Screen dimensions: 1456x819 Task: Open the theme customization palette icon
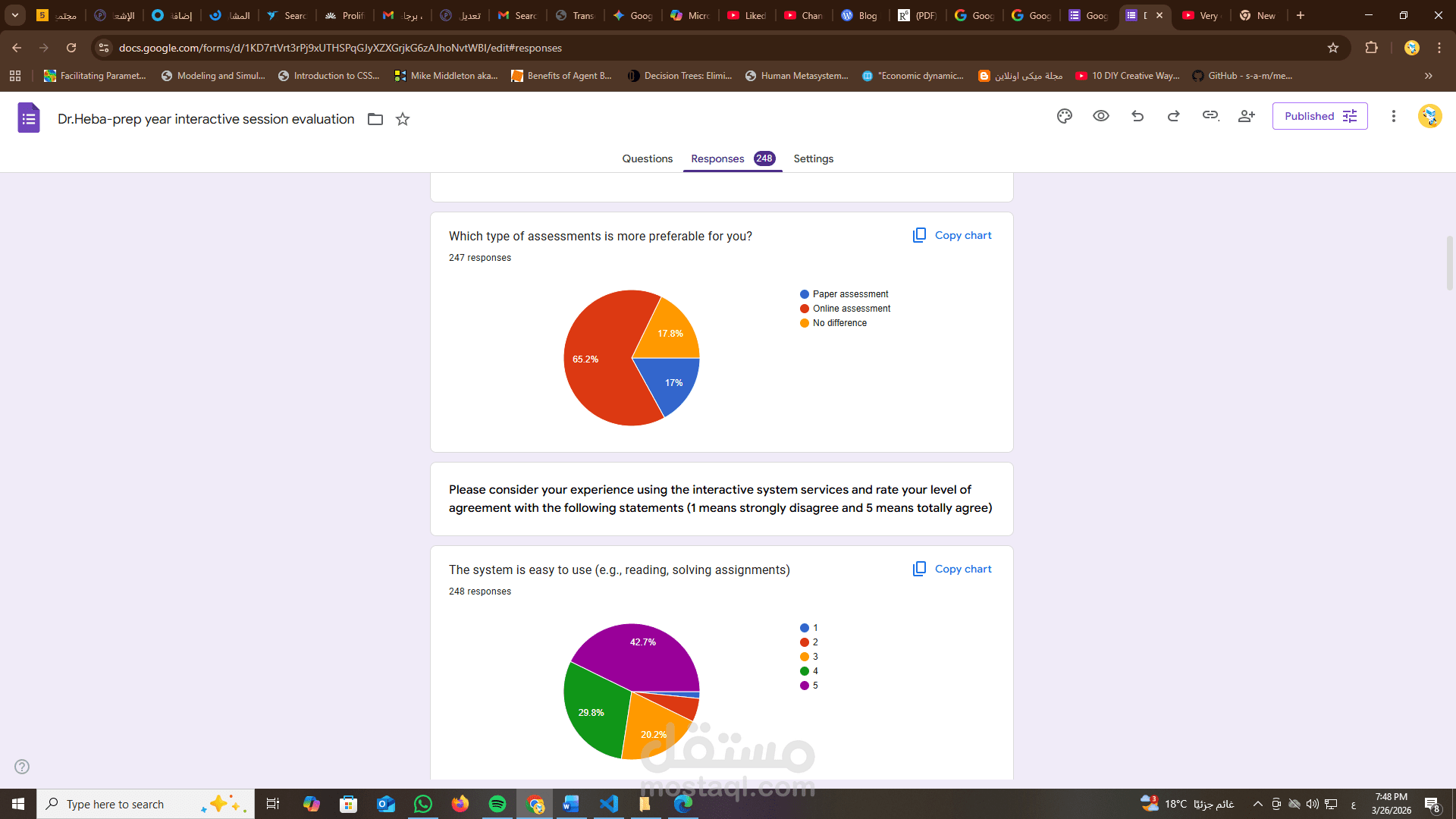1065,116
